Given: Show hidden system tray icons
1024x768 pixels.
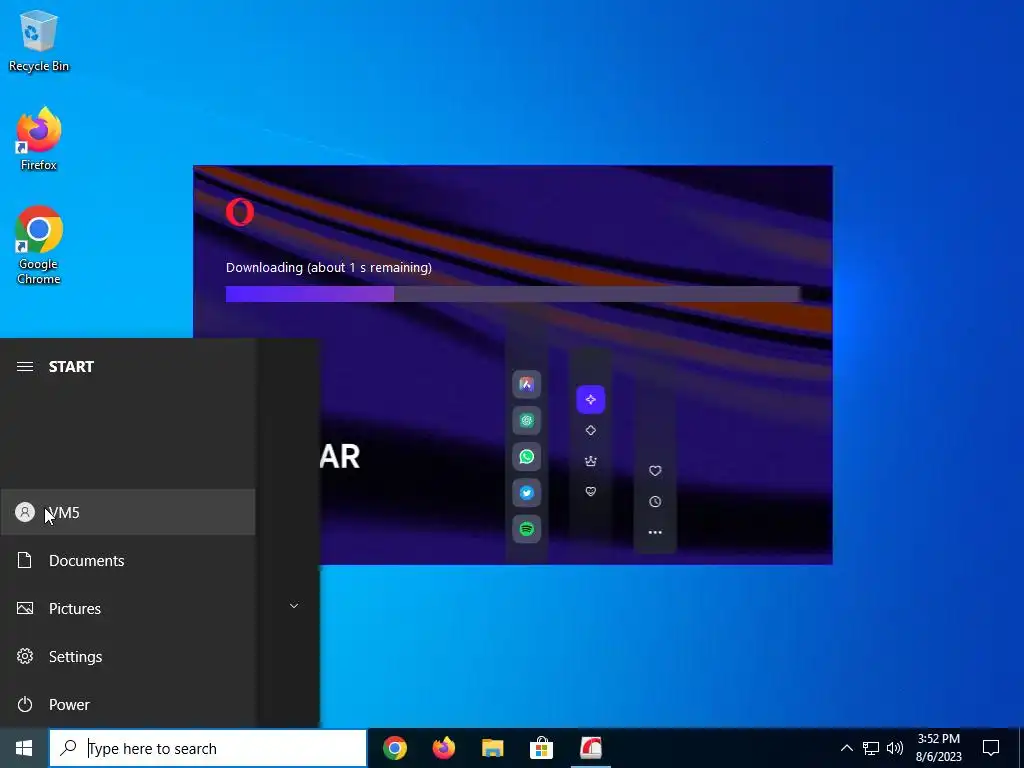Looking at the screenshot, I should coord(846,748).
